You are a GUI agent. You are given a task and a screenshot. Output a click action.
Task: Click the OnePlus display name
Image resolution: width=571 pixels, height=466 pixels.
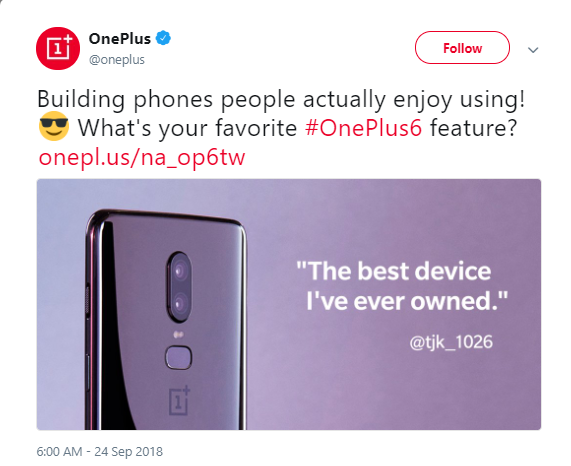tap(120, 39)
